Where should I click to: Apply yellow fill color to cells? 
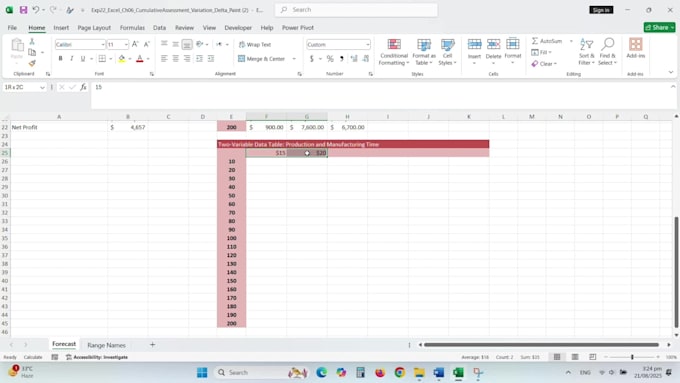click(122, 59)
